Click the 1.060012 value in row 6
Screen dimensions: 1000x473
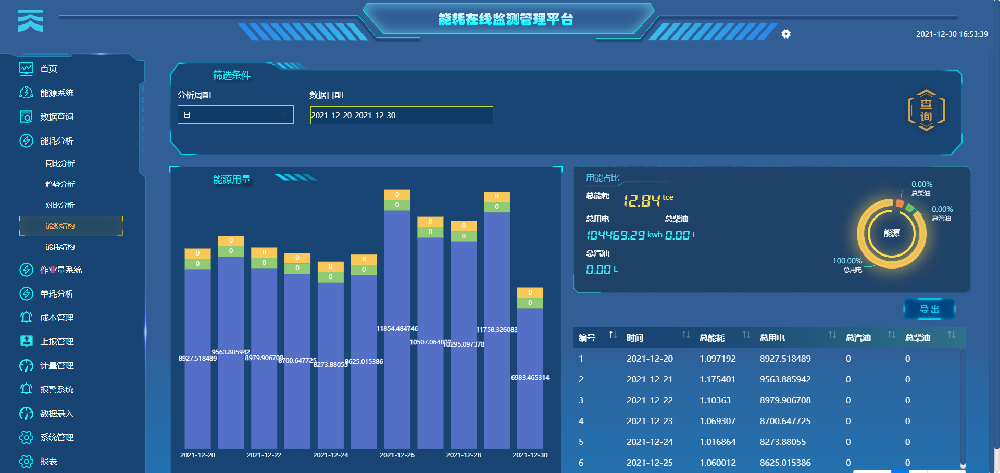click(x=717, y=463)
